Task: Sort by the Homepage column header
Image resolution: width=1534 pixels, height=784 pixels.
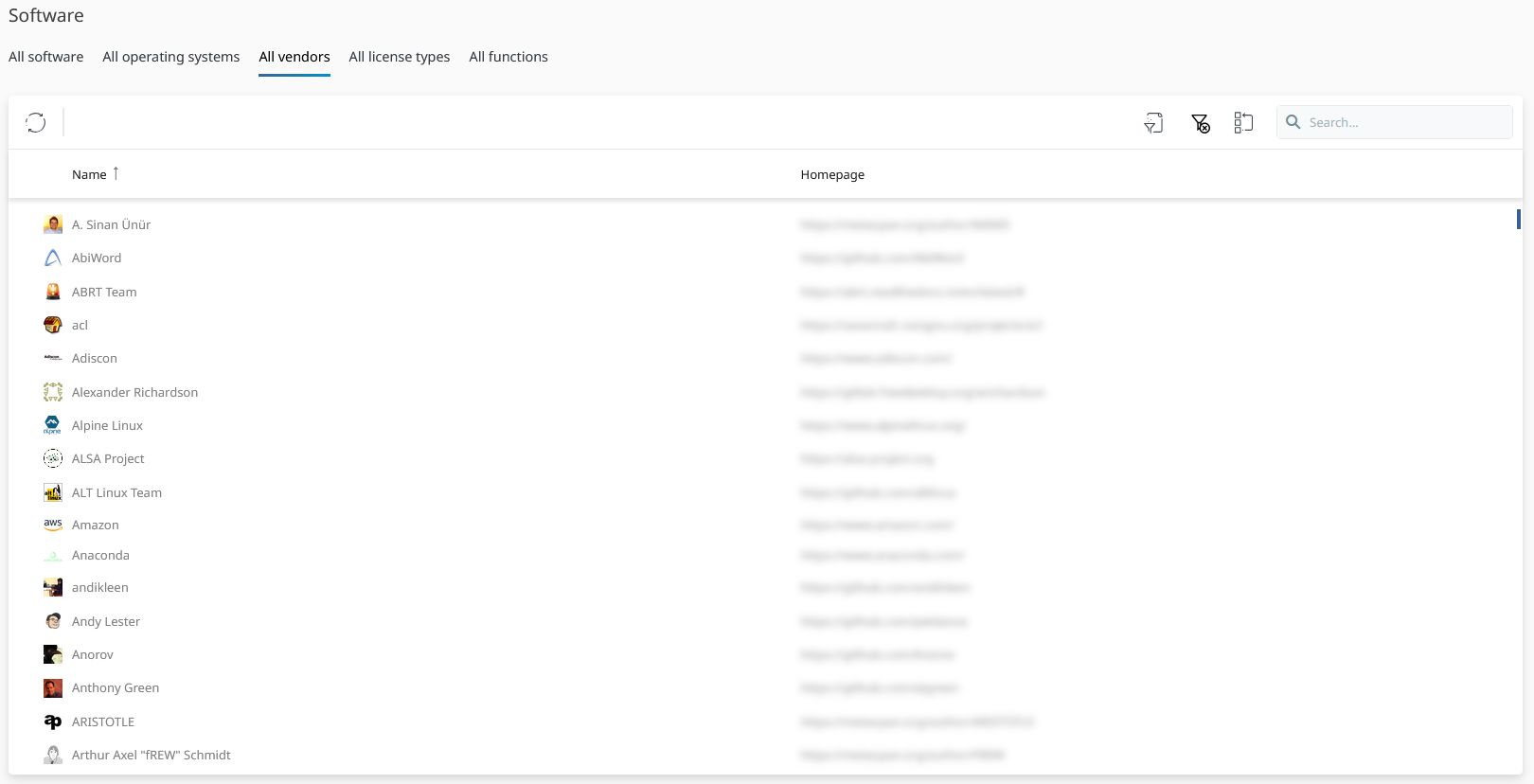Action: tap(832, 174)
